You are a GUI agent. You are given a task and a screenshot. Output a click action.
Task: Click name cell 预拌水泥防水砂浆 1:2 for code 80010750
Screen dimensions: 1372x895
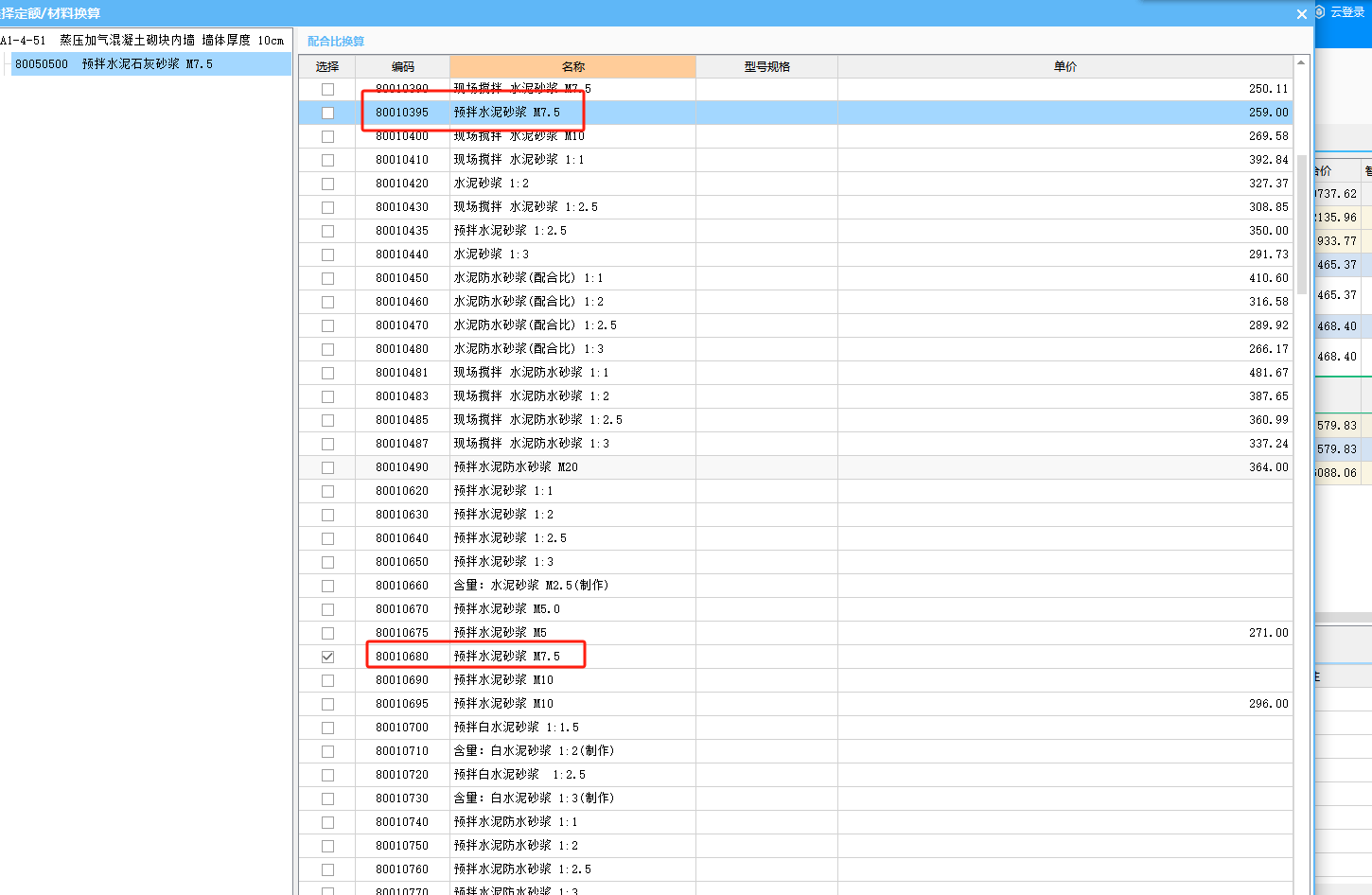(x=573, y=846)
